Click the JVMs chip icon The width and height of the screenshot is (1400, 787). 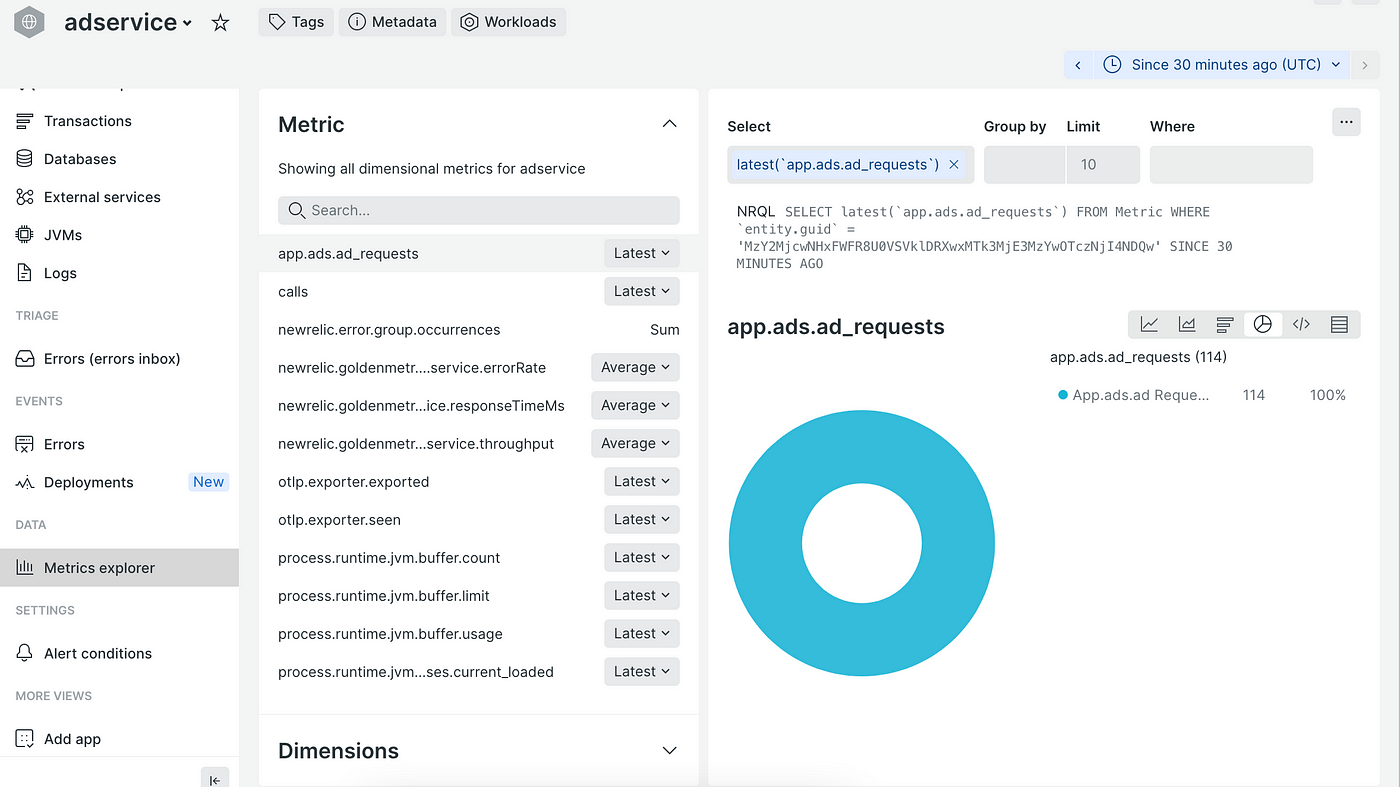[25, 235]
